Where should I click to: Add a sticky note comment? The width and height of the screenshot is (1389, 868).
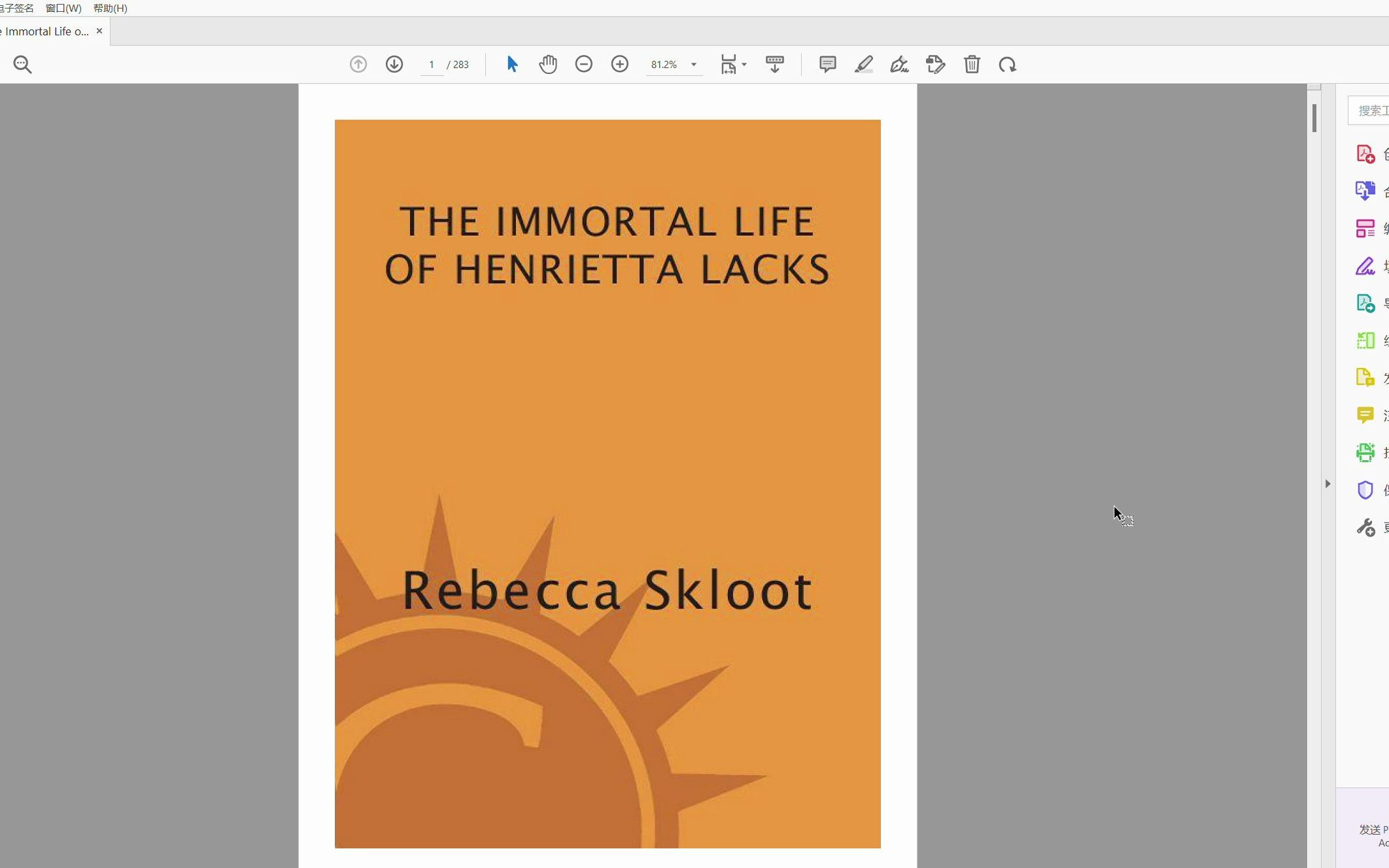click(828, 64)
